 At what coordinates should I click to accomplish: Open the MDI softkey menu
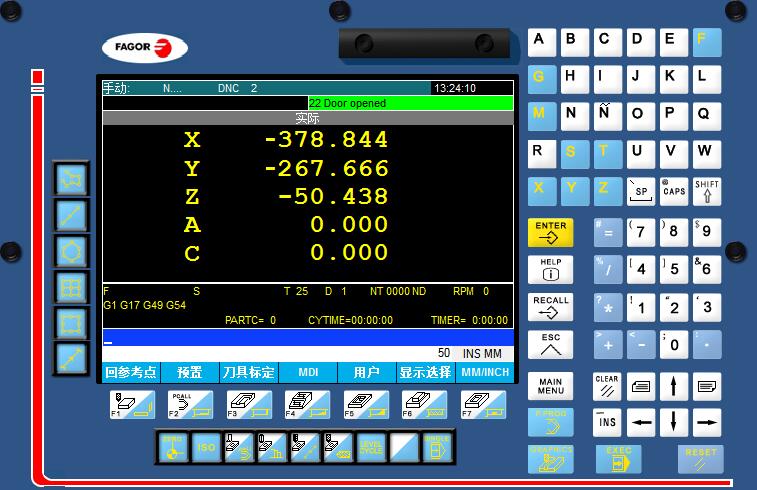308,373
